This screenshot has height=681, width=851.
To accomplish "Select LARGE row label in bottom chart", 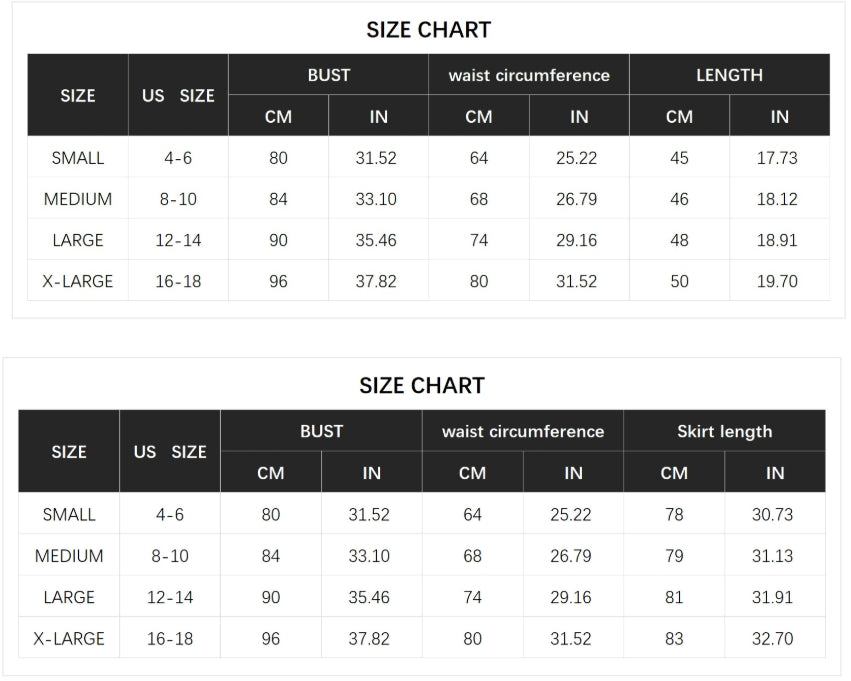I will tap(68, 597).
